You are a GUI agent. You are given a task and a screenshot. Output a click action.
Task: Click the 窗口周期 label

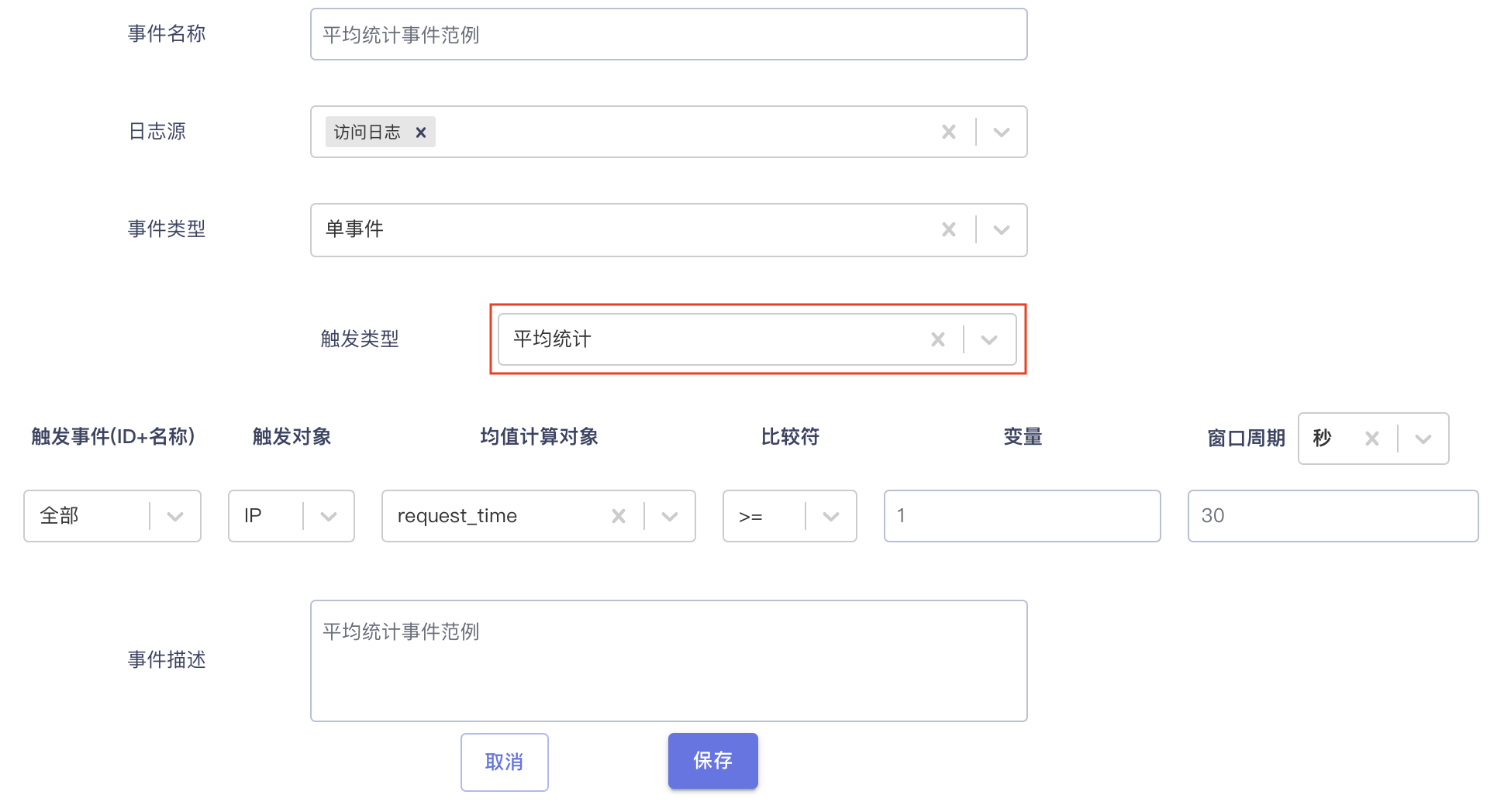tap(1247, 439)
